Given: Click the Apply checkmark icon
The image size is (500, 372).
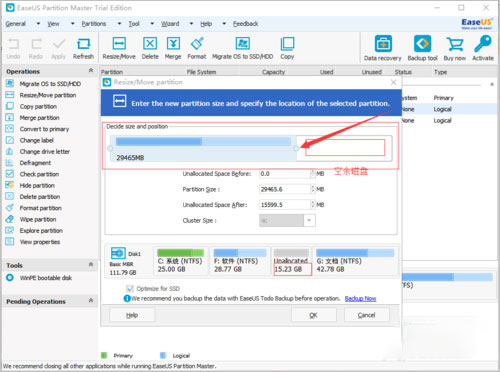Looking at the screenshot, I should coord(59,44).
